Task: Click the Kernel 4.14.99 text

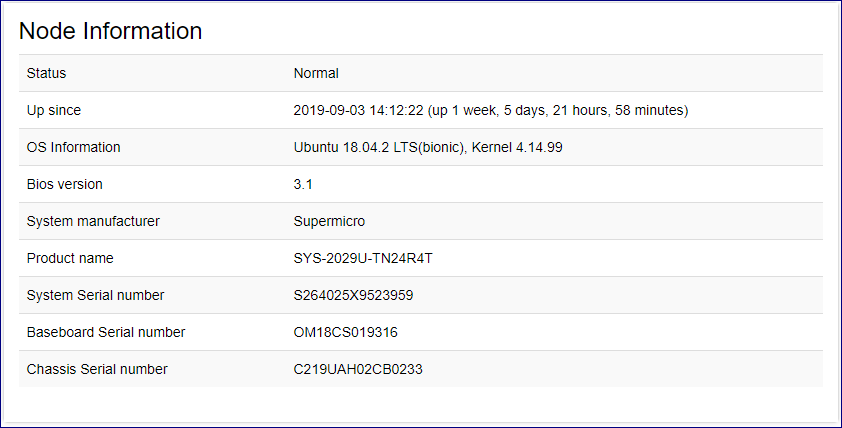Action: (x=517, y=147)
